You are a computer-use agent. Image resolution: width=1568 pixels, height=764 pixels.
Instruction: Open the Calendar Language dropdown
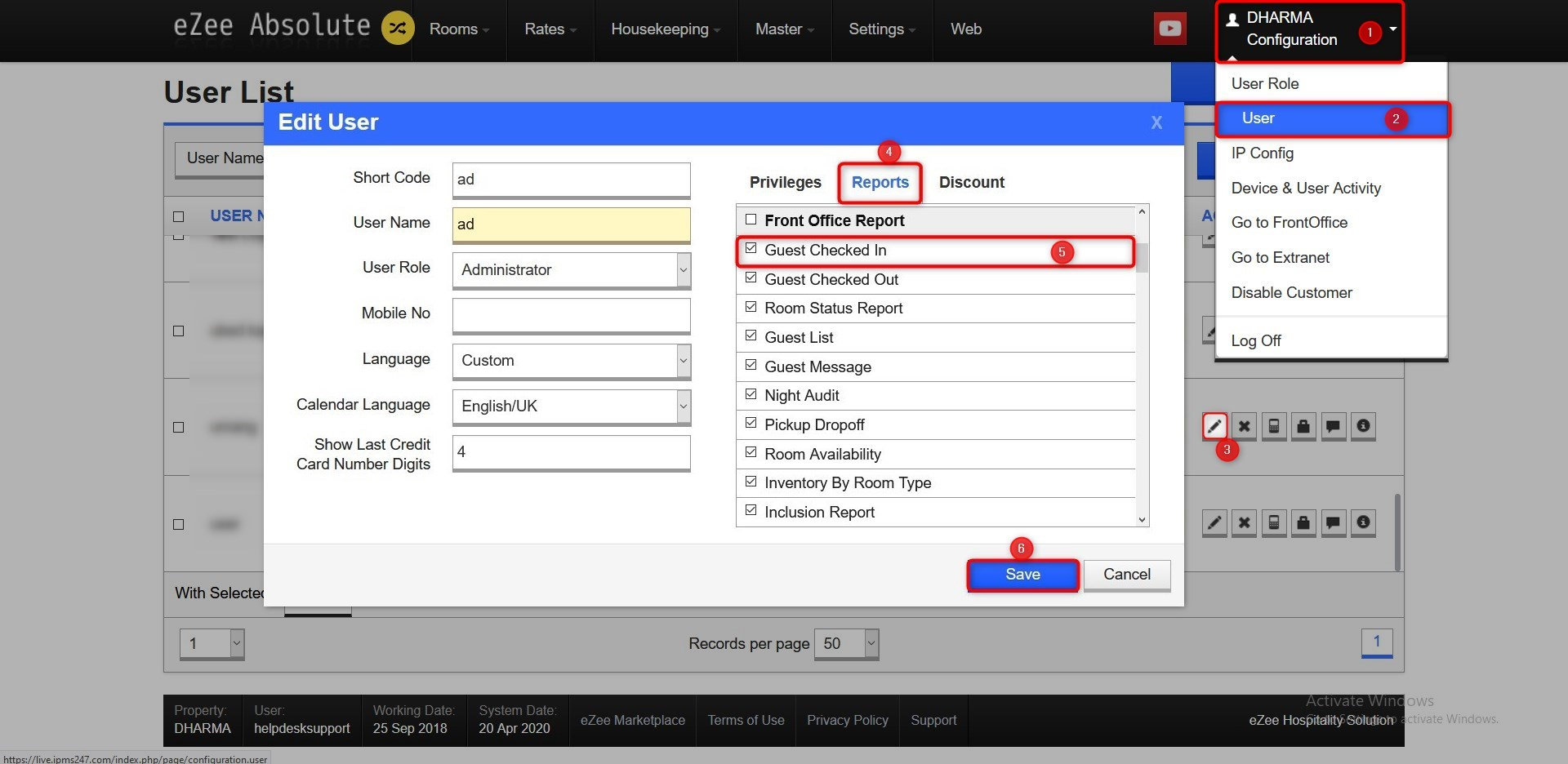(x=572, y=406)
